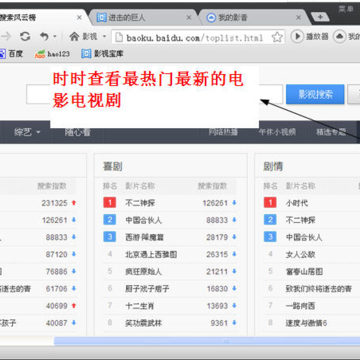Click the undo back arrow icon

pyautogui.click(x=44, y=36)
